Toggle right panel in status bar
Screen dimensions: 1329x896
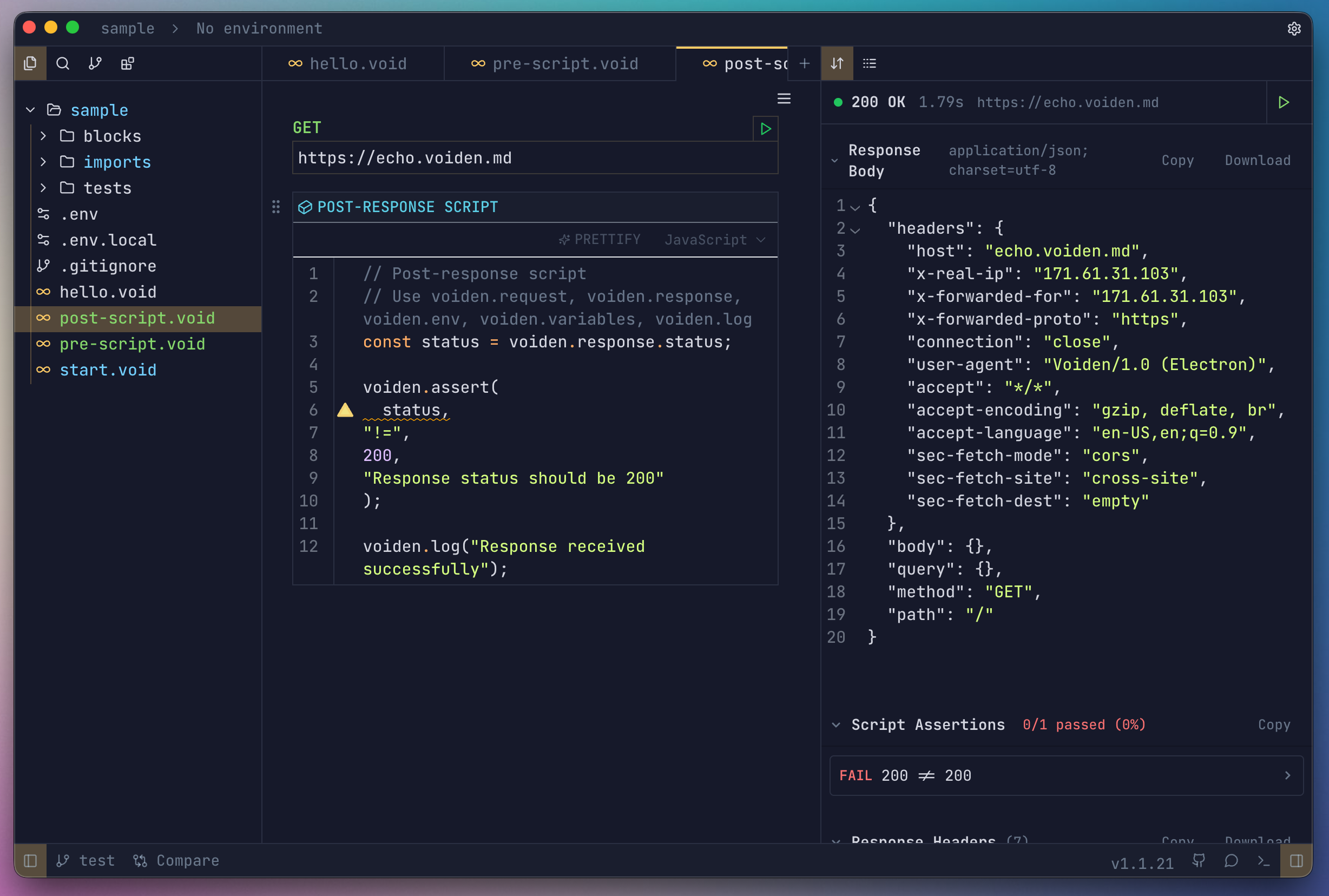[x=1296, y=861]
